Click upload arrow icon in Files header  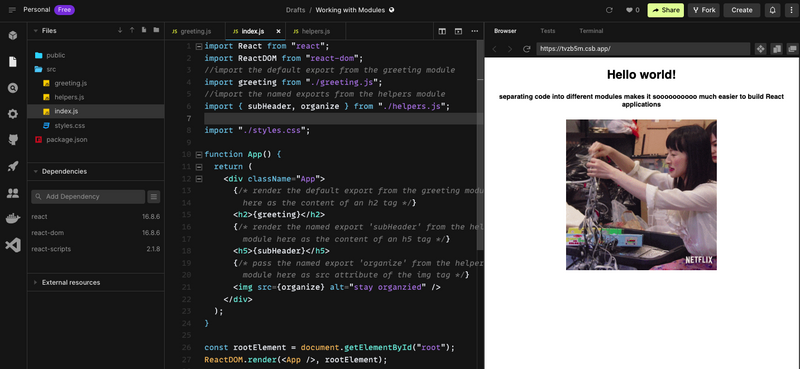click(132, 31)
